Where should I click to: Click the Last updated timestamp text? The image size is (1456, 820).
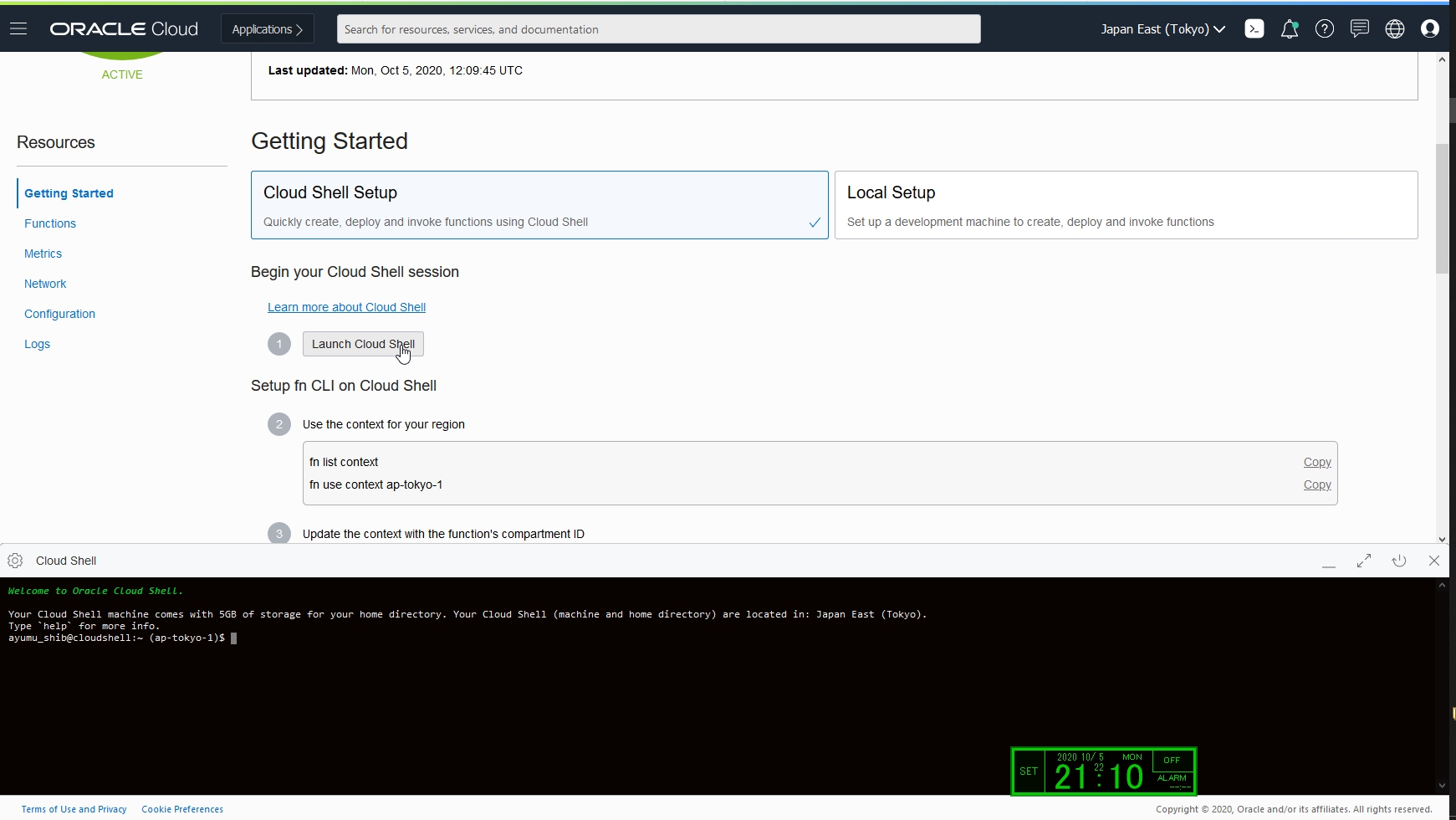pos(396,70)
